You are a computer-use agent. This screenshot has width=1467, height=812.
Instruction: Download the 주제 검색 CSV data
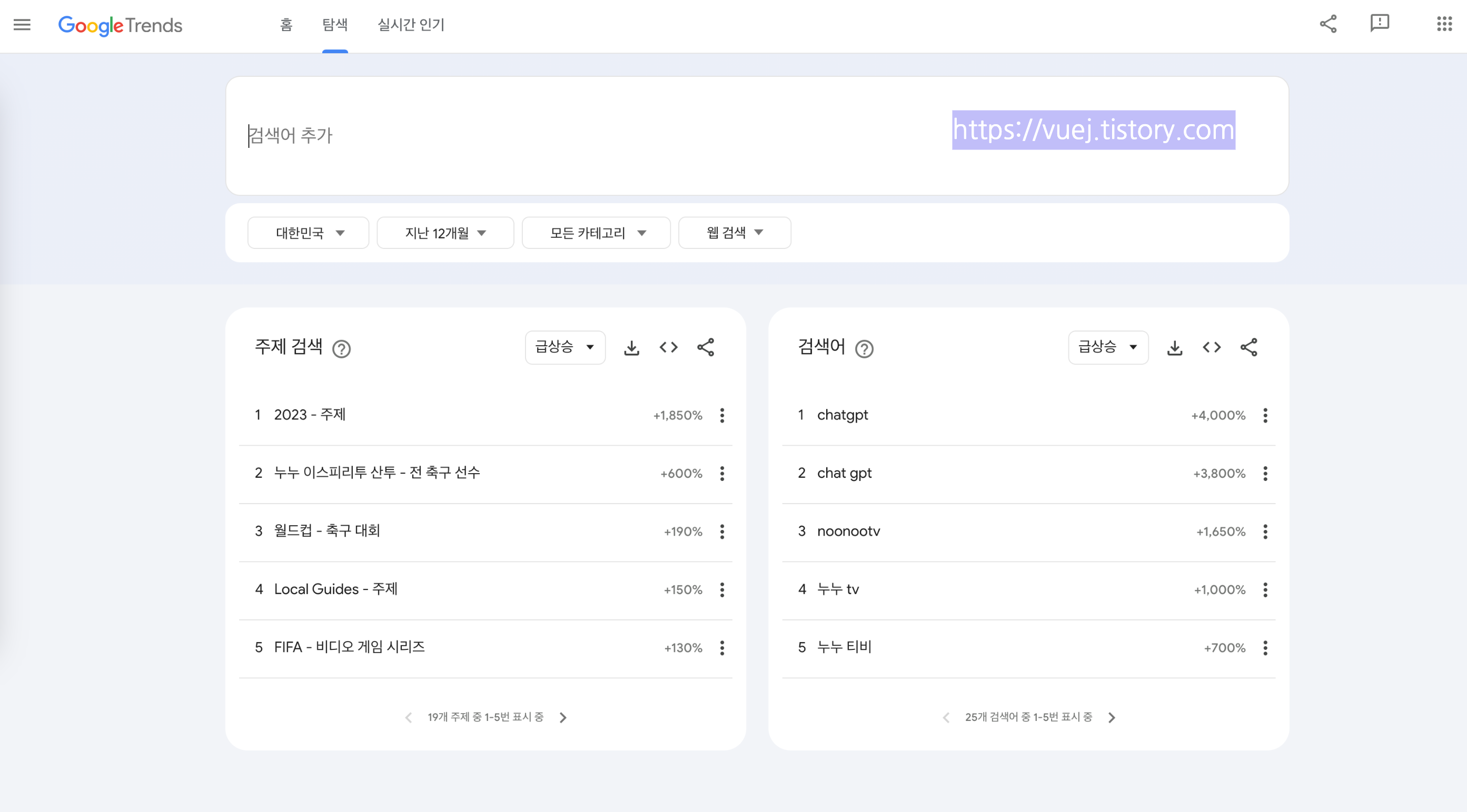[x=631, y=348]
